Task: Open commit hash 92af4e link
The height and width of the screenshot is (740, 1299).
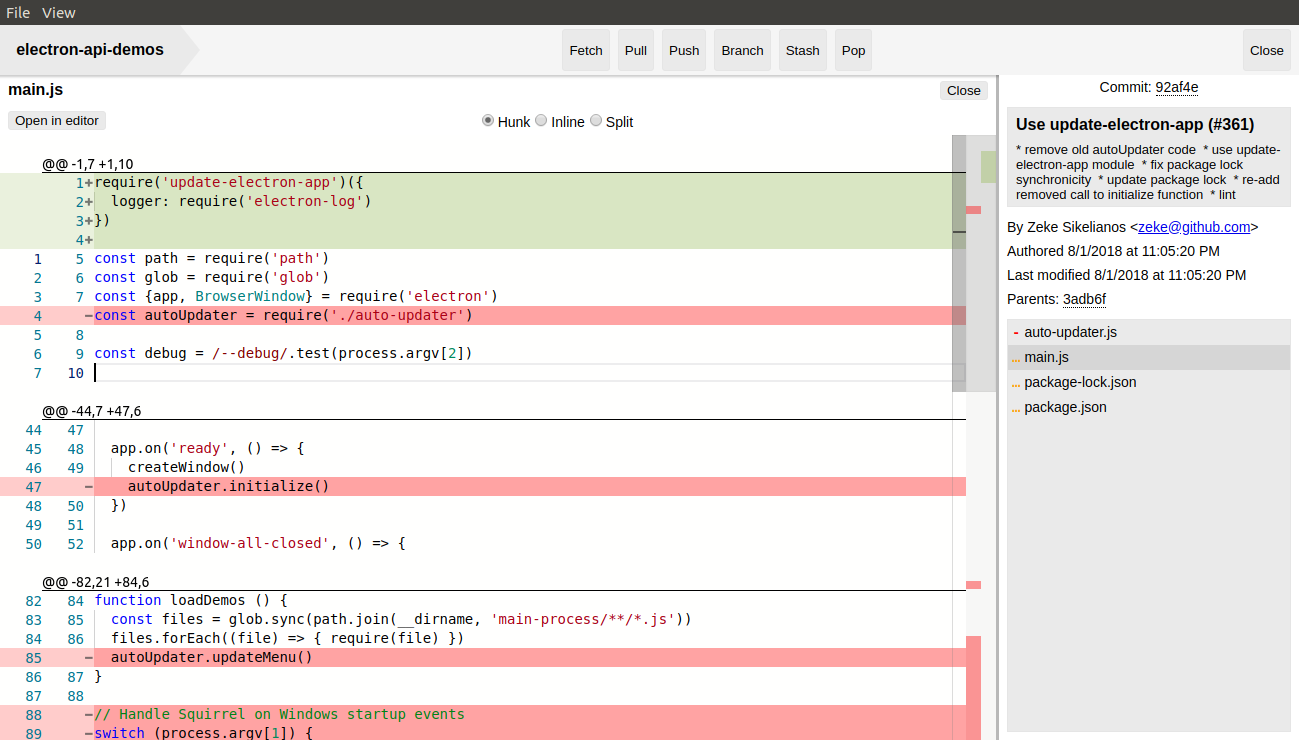Action: coord(1177,87)
